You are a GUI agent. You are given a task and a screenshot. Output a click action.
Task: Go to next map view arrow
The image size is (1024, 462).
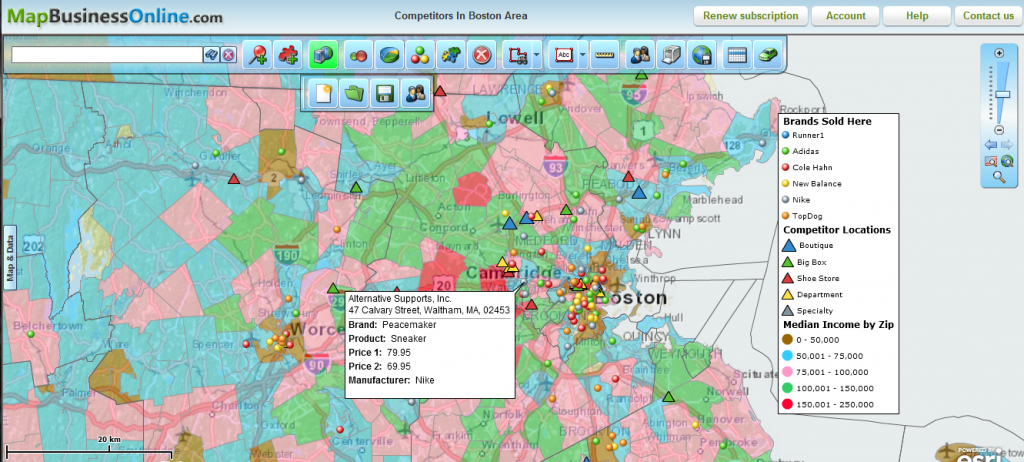pyautogui.click(x=1006, y=144)
